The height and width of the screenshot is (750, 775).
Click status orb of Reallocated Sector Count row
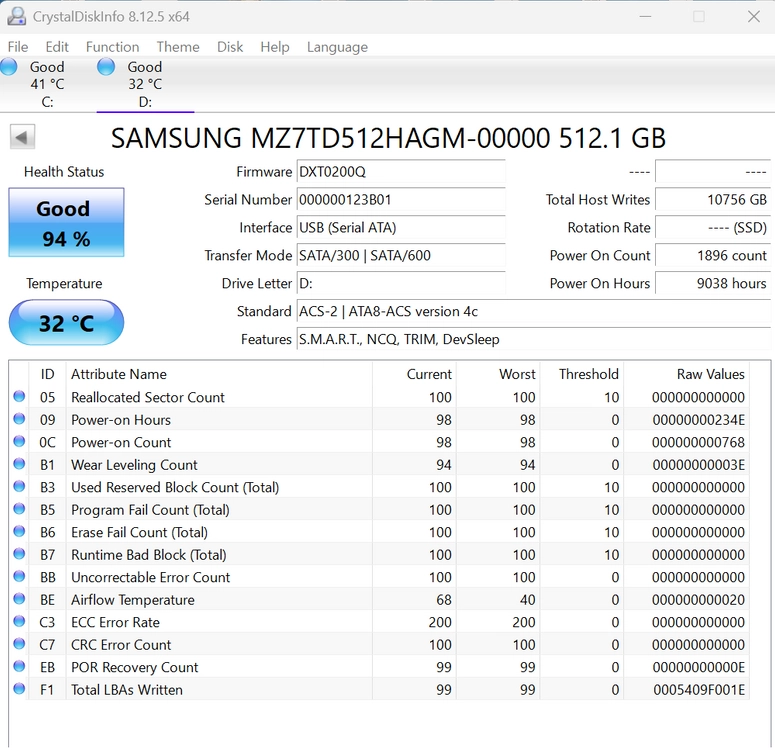19,396
